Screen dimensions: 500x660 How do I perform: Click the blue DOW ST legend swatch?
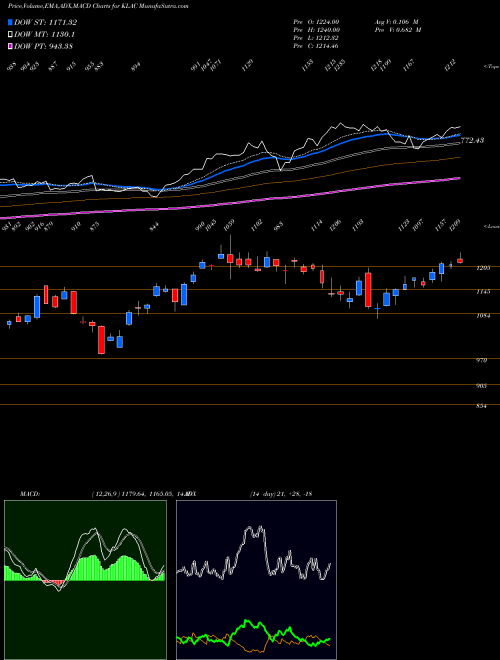pos(11,23)
